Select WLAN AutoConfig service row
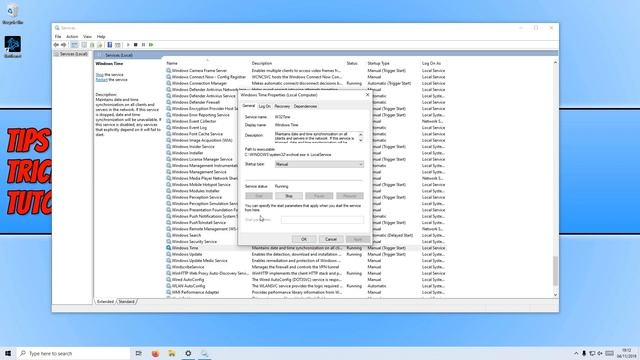Image resolution: width=640 pixels, height=360 pixels. (x=306, y=286)
